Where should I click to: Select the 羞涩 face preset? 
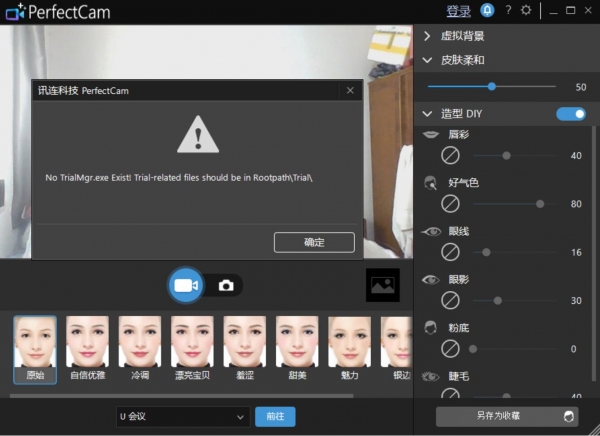[245, 349]
